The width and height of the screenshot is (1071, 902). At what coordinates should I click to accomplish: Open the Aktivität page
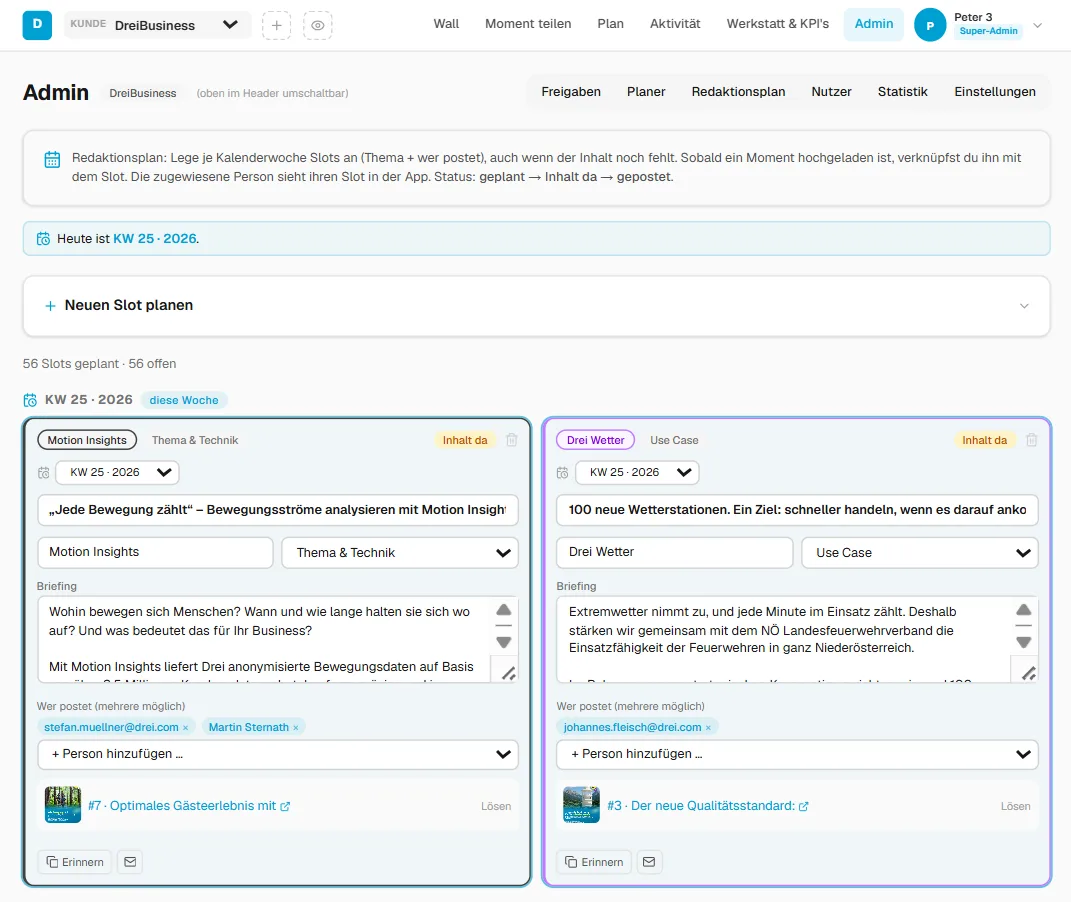(675, 24)
